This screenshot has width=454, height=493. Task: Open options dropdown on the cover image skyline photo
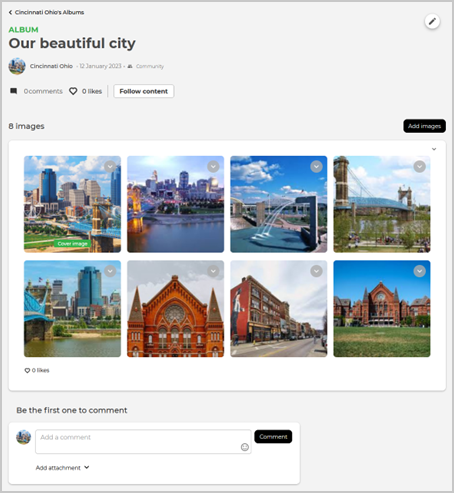[x=110, y=166]
